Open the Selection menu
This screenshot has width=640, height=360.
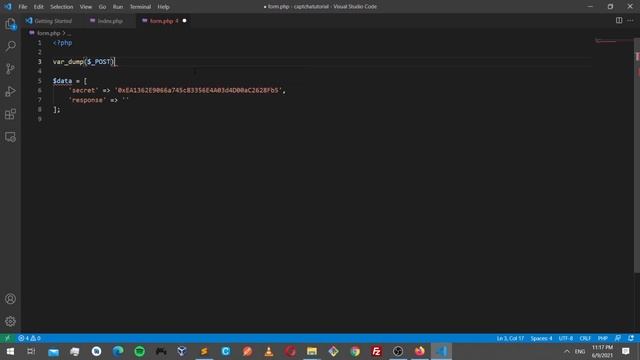[x=62, y=7]
